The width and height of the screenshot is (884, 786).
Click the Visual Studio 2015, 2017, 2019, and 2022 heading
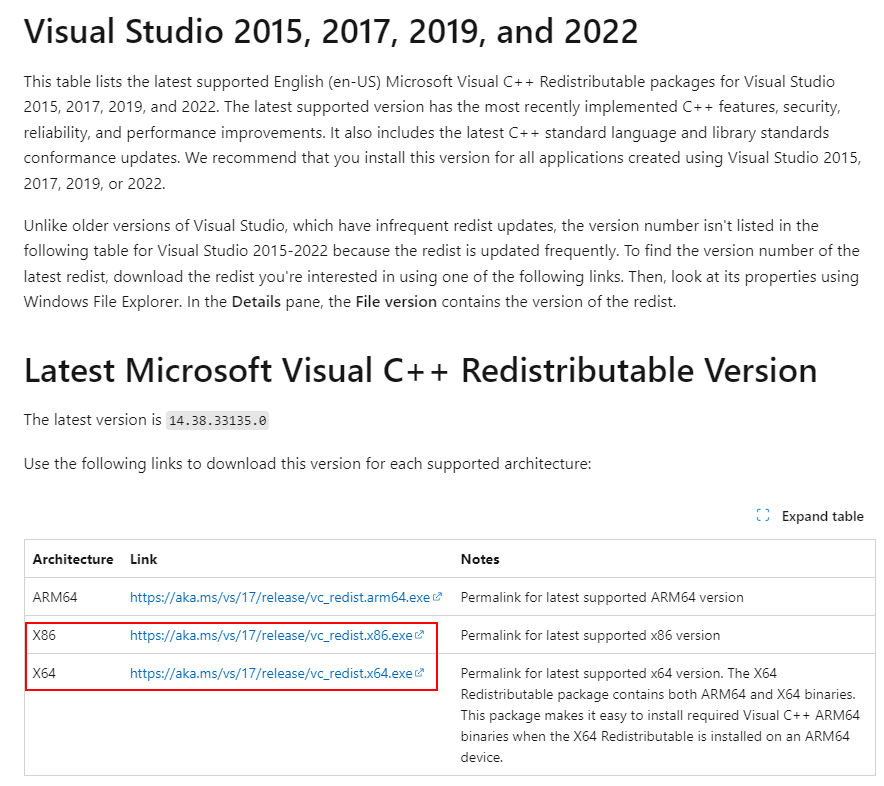tap(331, 31)
